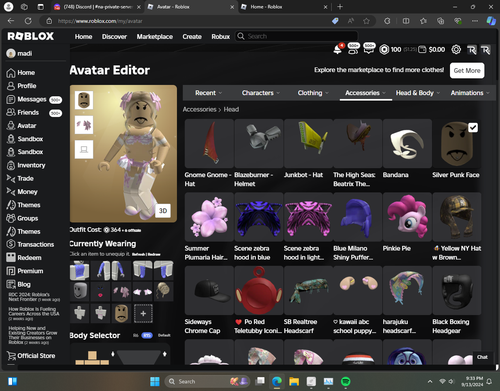Switch to the Discord browser tab

[x=97, y=7]
